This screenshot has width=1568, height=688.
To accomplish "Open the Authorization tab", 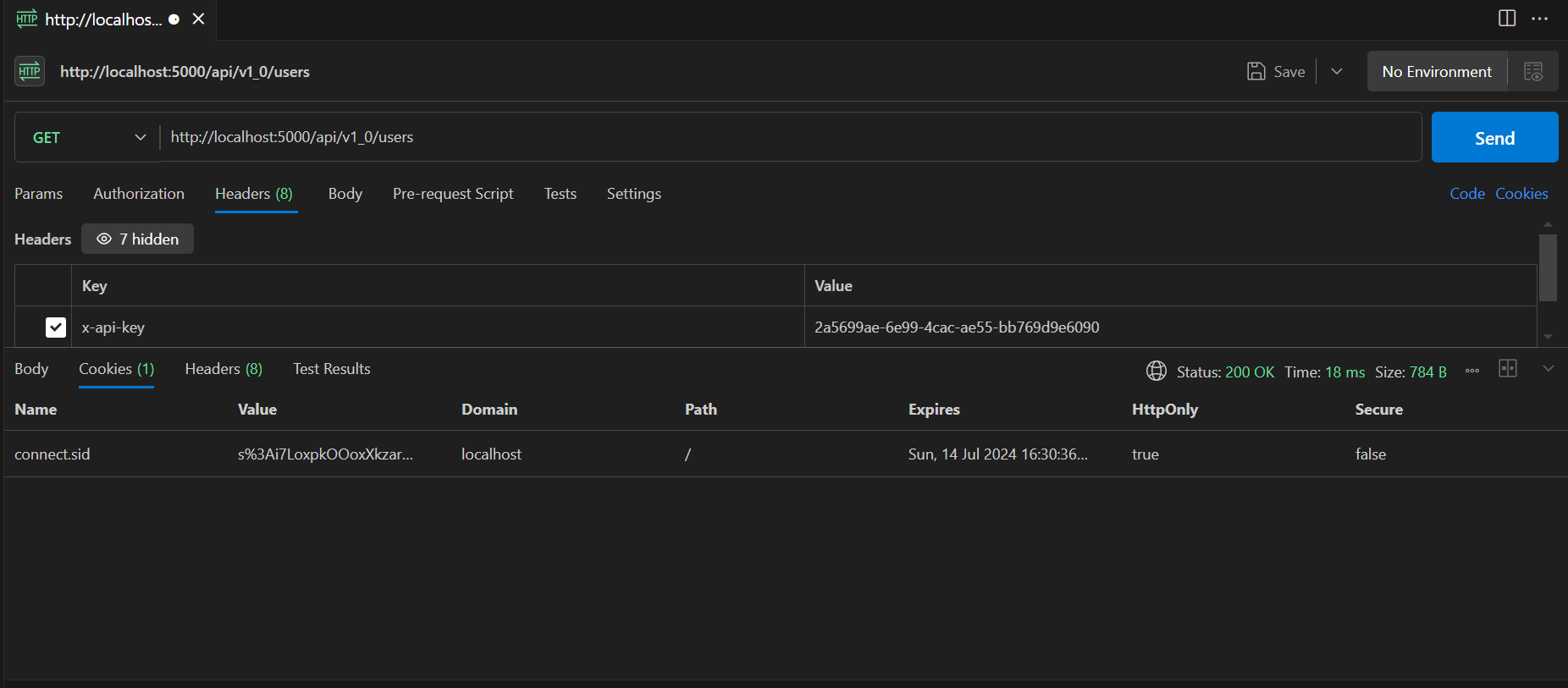I will (x=139, y=194).
